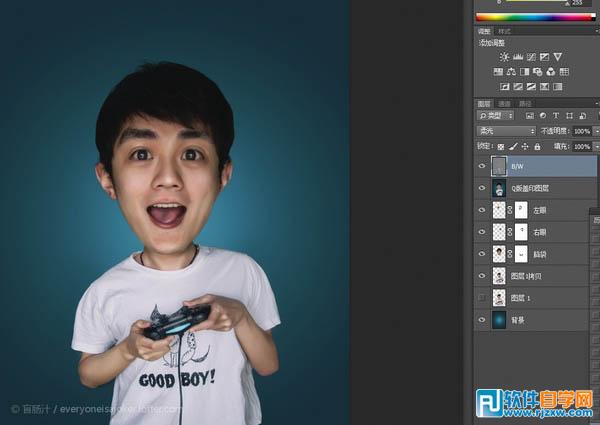
Task: Click the lock all padlock icon
Action: click(537, 147)
